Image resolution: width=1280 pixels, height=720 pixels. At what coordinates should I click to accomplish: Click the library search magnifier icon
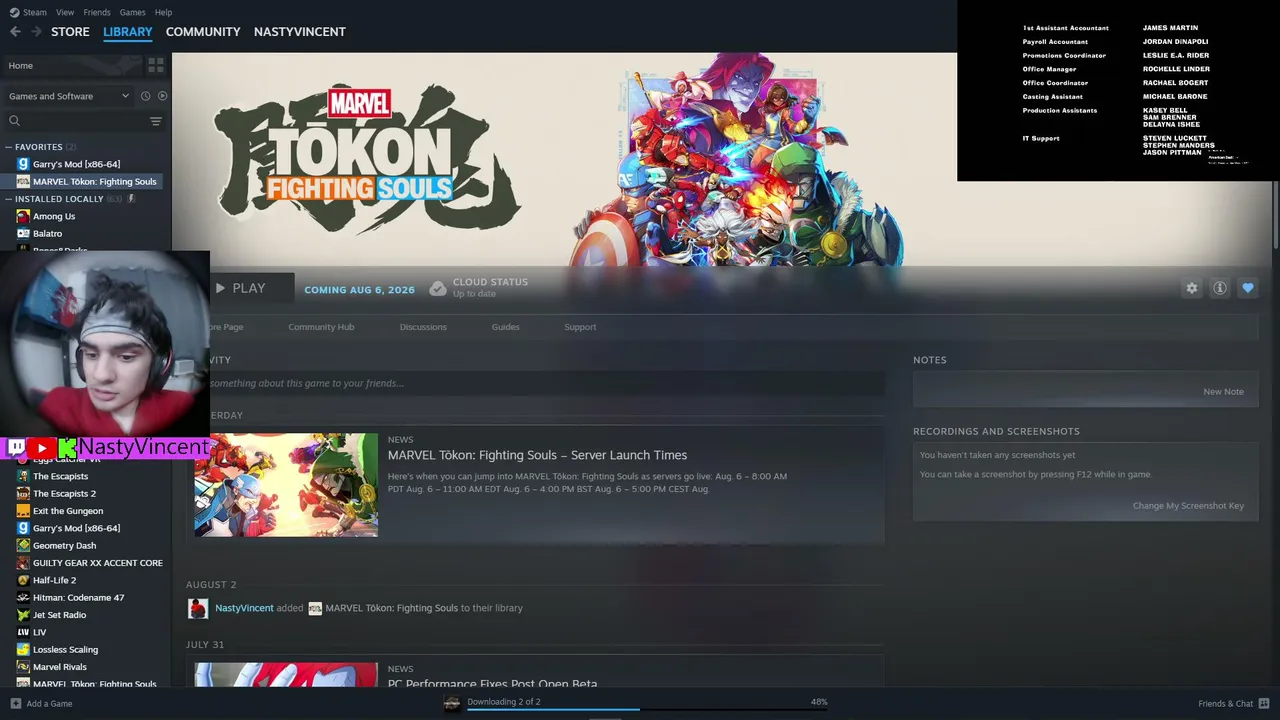[14, 121]
